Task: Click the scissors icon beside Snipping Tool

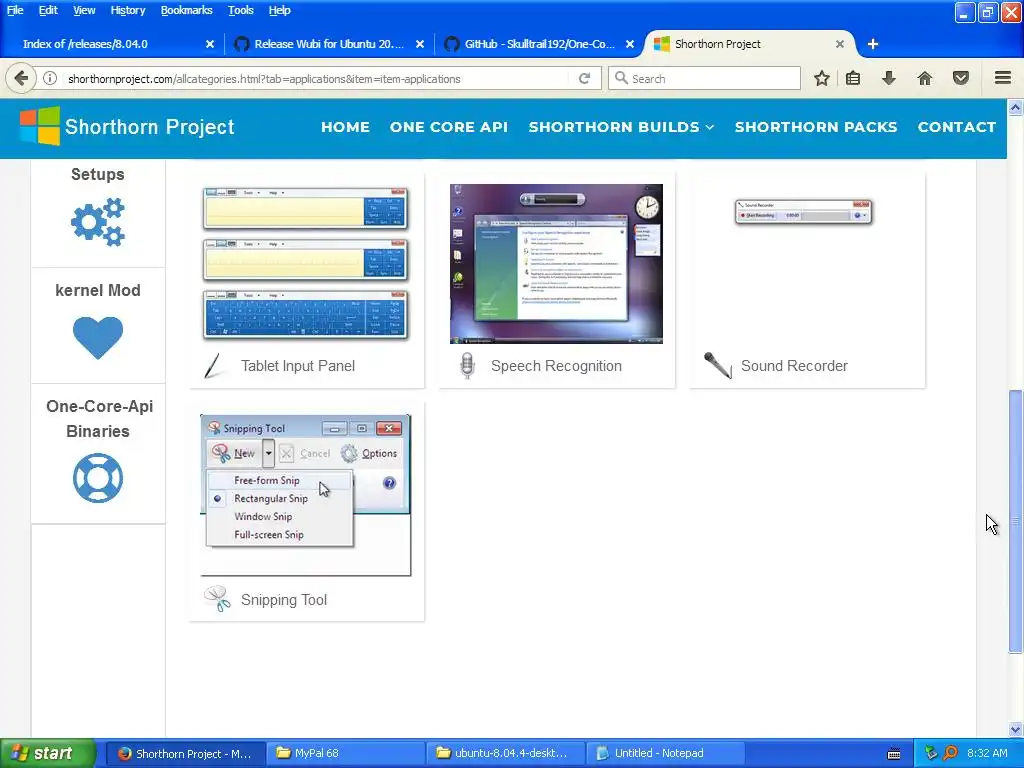Action: click(217, 599)
